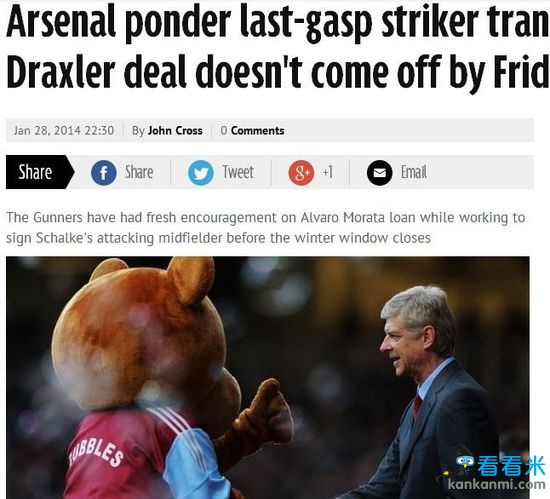Open the 0 Comments link
The height and width of the screenshot is (499, 550).
pyautogui.click(x=252, y=130)
